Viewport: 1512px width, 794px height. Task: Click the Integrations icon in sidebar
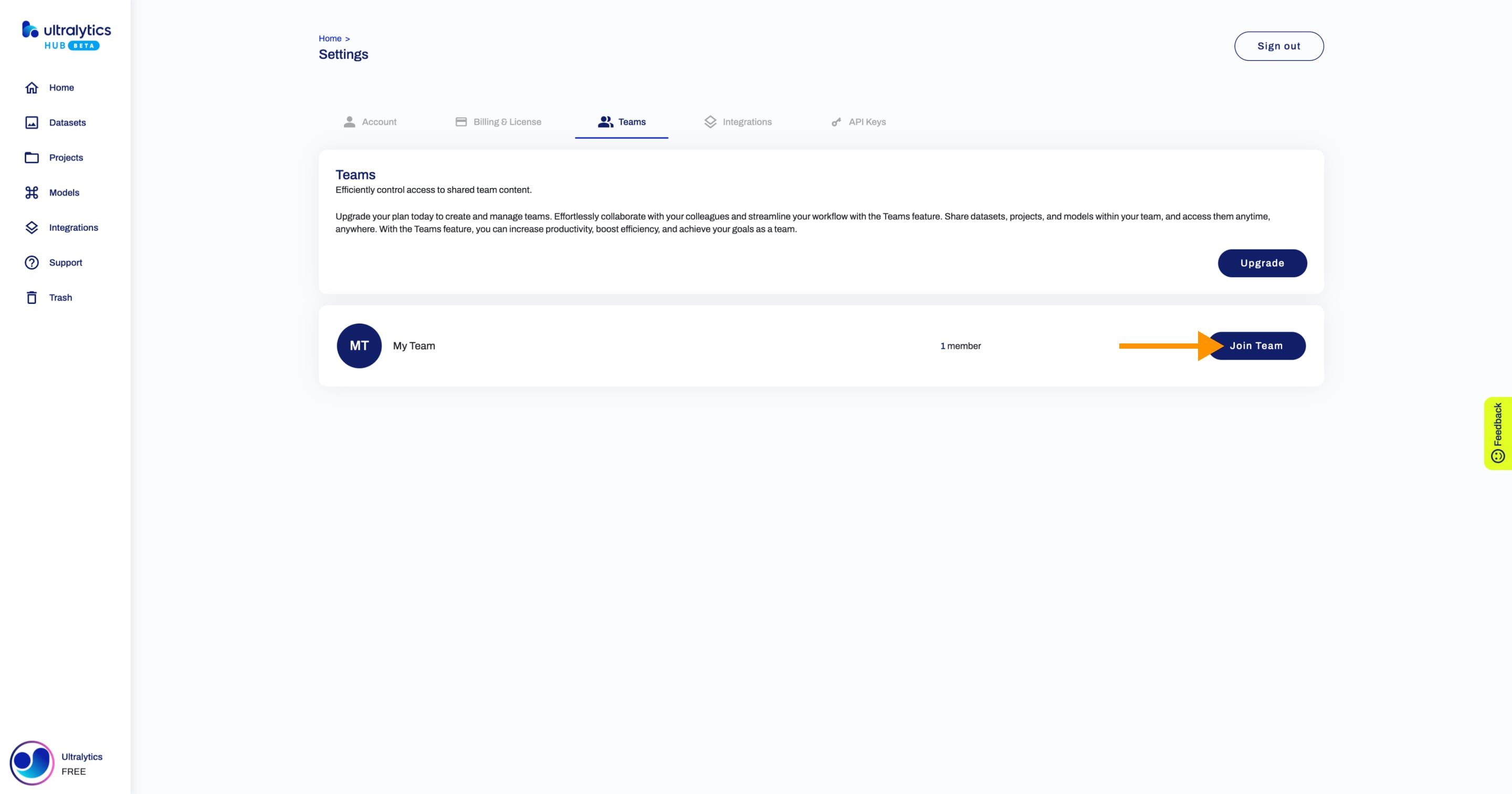tap(31, 227)
